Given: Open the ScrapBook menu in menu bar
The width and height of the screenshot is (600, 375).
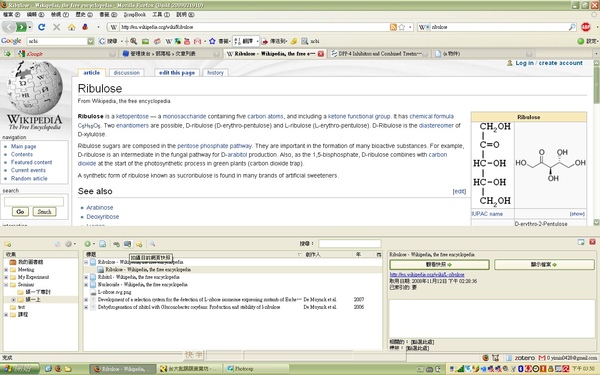Looking at the screenshot, I should pos(135,15).
